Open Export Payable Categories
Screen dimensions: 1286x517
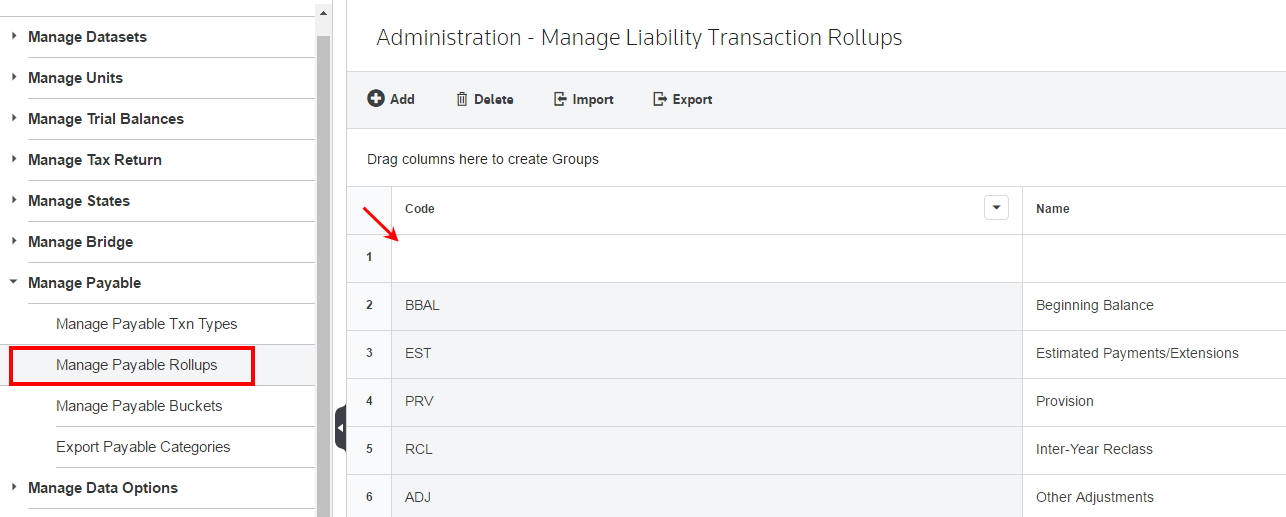click(143, 447)
